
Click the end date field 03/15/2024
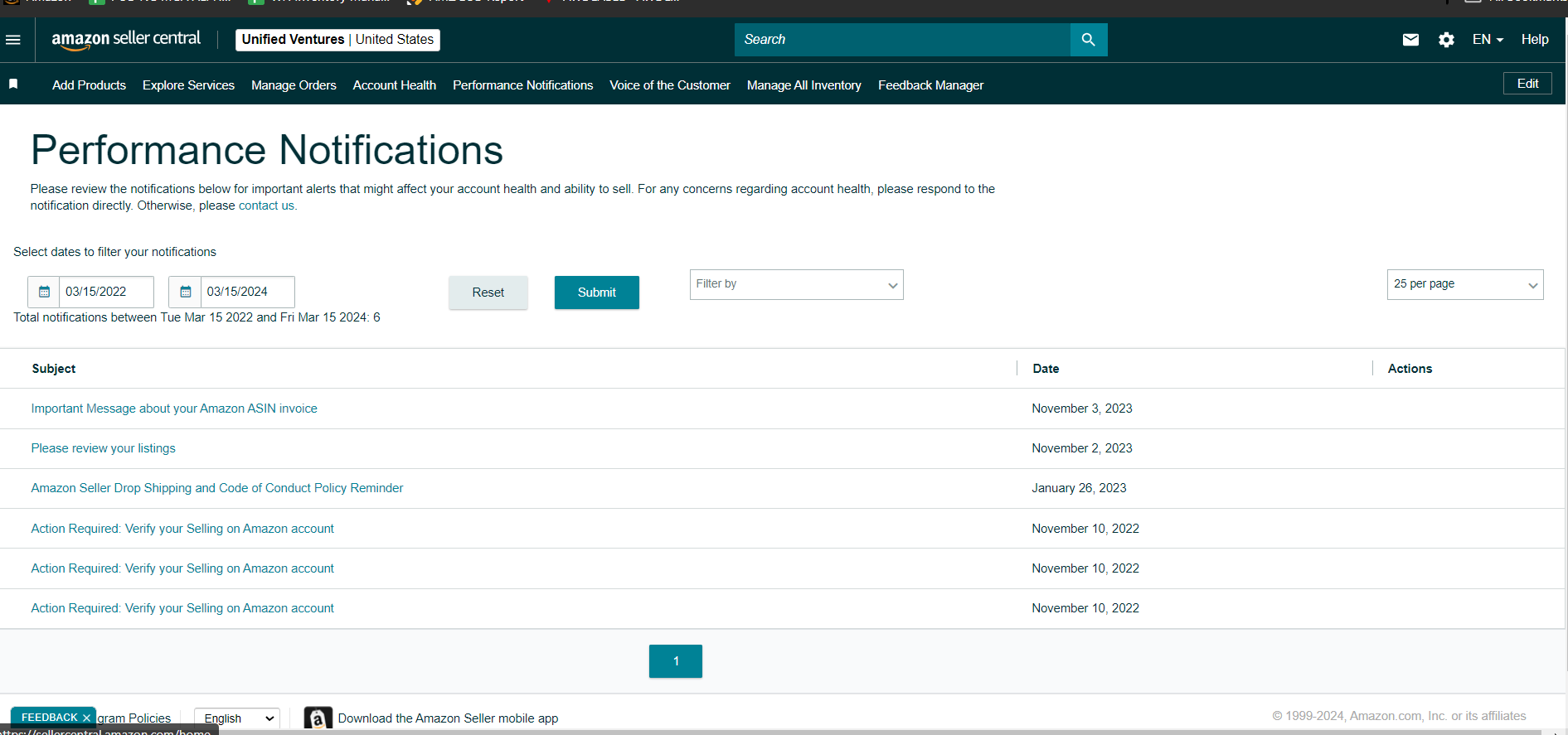point(247,292)
